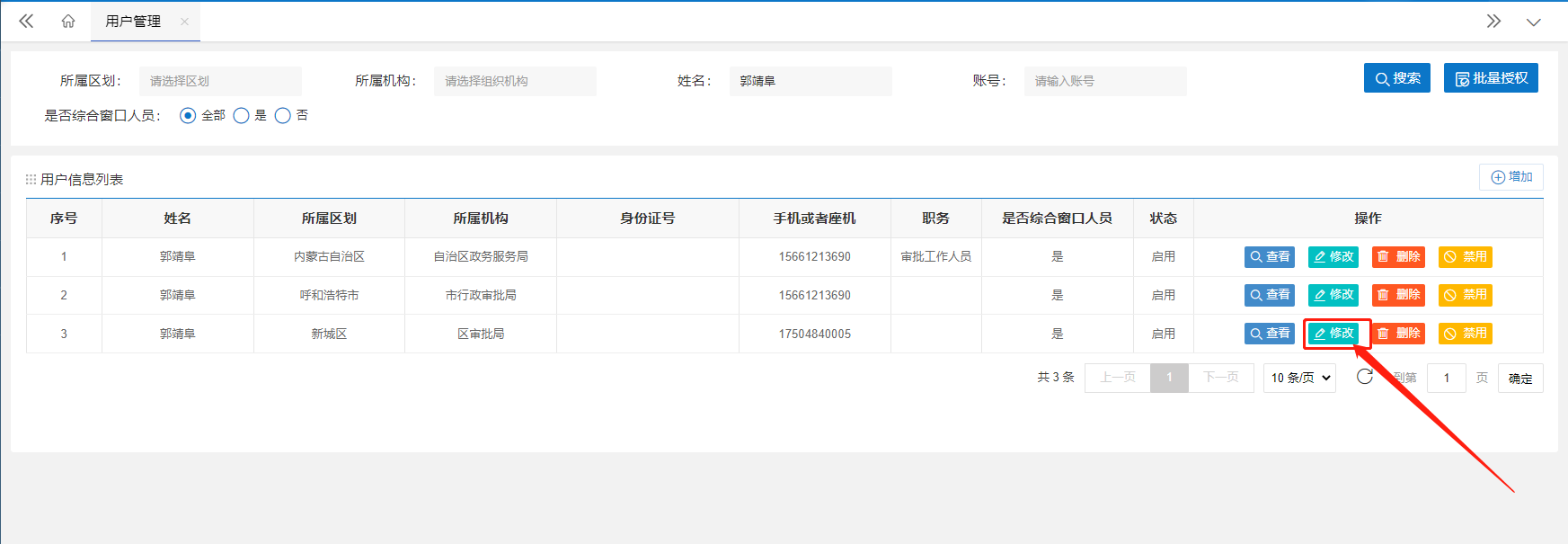The width and height of the screenshot is (1568, 544).
Task: Select the 是 radio option
Action: (x=241, y=116)
